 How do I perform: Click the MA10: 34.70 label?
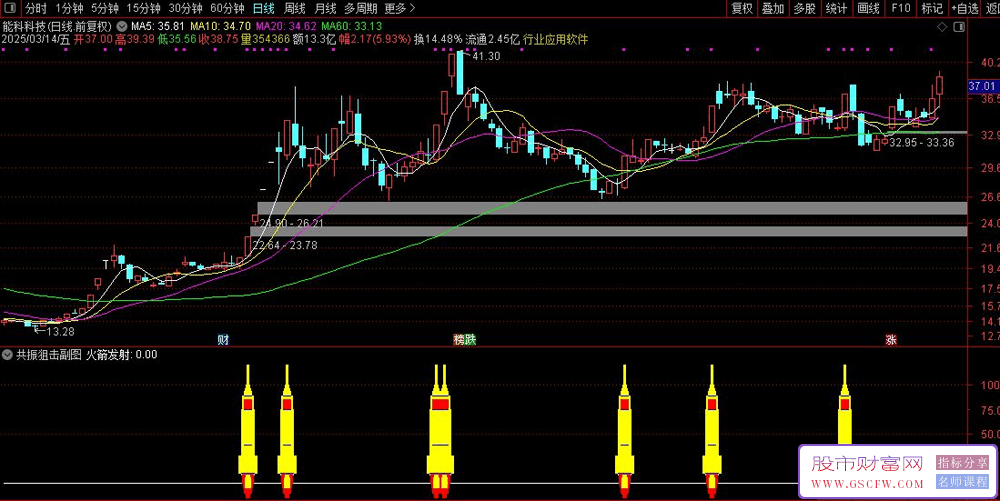(x=221, y=27)
